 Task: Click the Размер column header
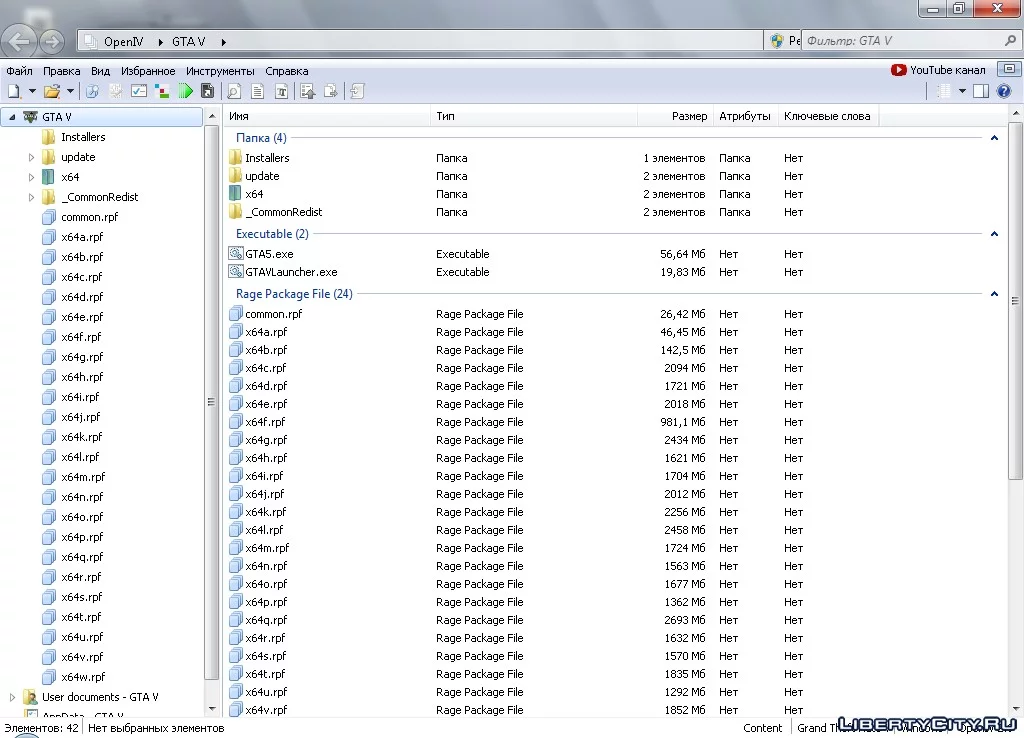(x=688, y=116)
